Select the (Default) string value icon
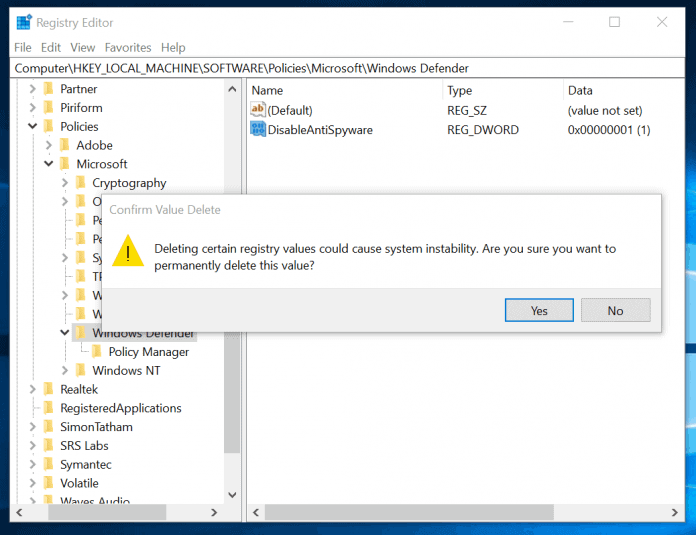 click(258, 109)
